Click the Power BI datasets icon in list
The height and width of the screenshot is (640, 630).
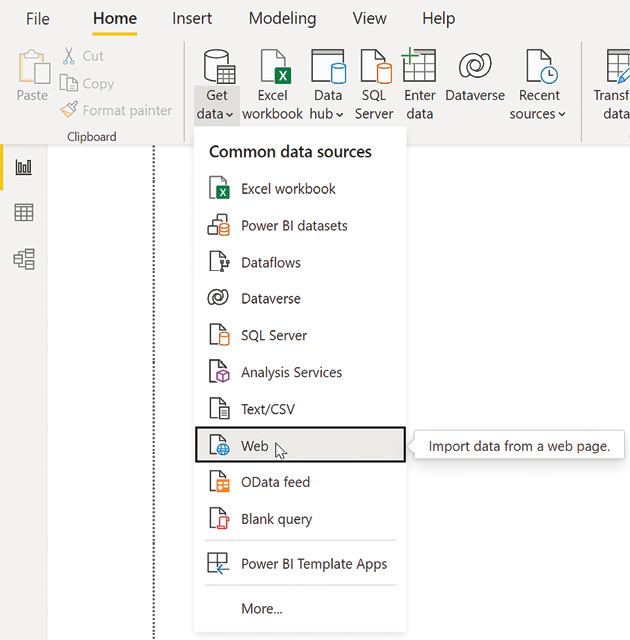point(219,225)
